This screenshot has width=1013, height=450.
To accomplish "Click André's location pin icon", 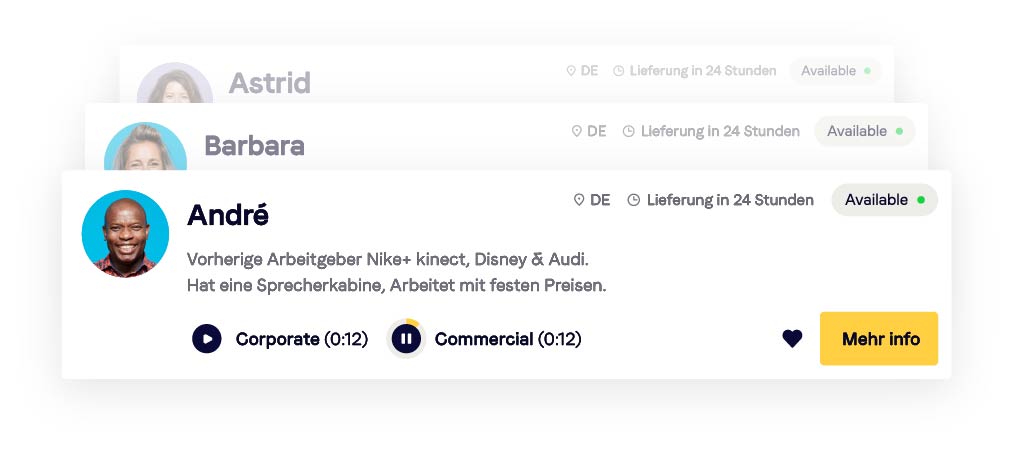I will [x=578, y=200].
